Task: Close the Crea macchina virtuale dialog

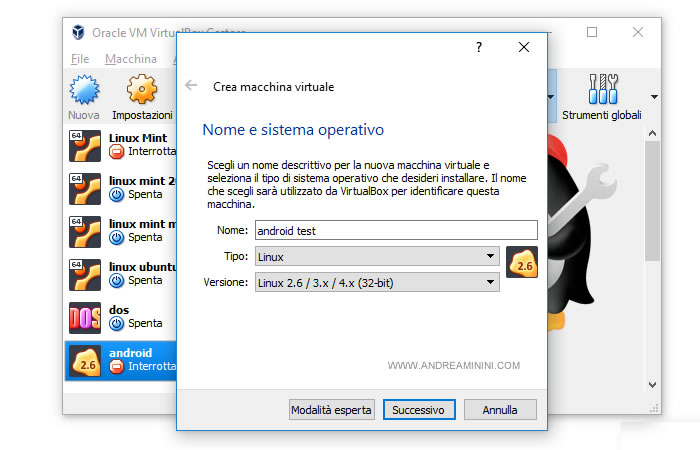Action: [524, 47]
